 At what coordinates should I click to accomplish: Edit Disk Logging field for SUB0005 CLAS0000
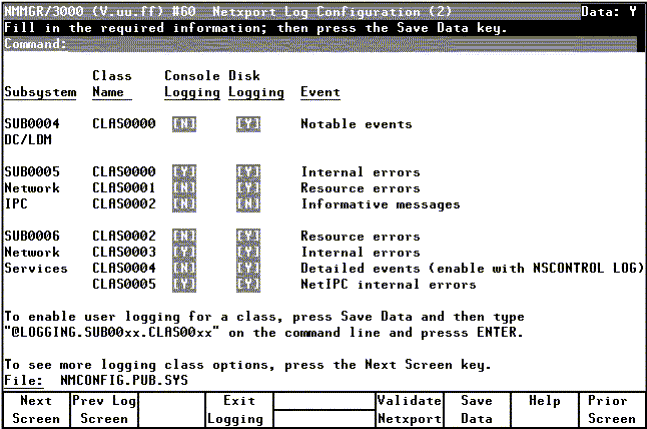coord(248,172)
